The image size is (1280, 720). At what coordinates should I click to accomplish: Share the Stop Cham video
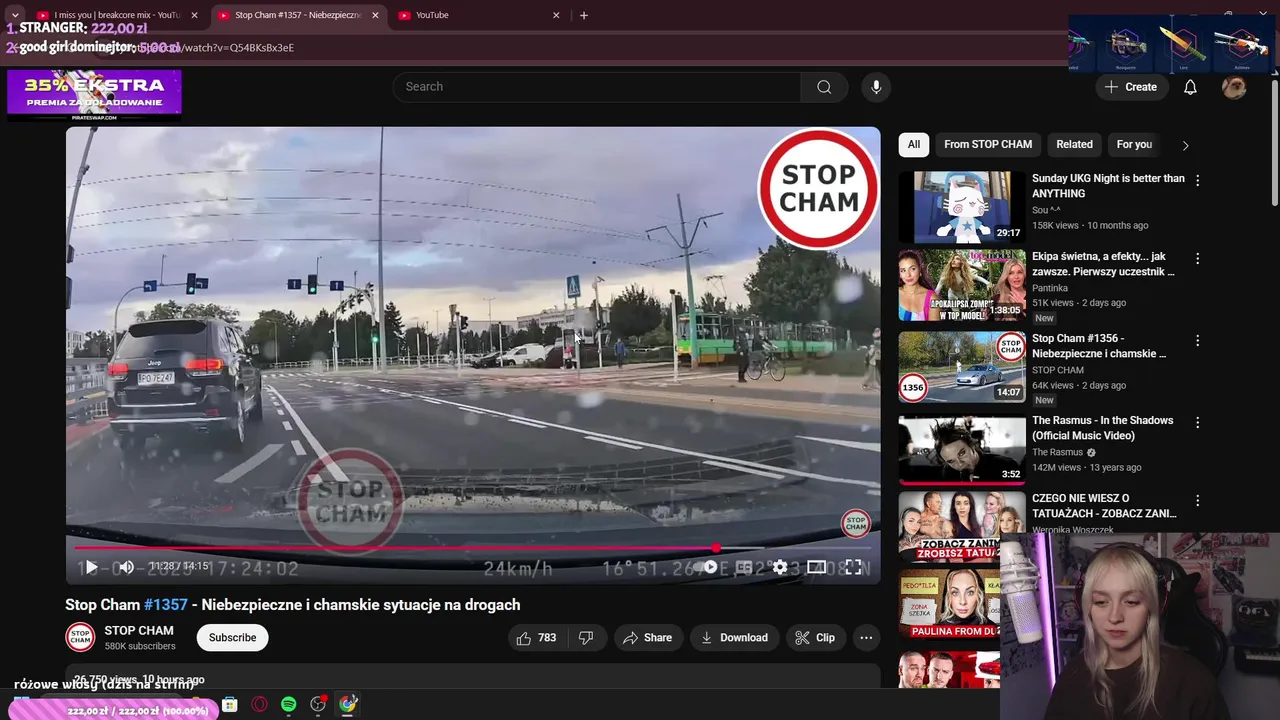pos(647,637)
